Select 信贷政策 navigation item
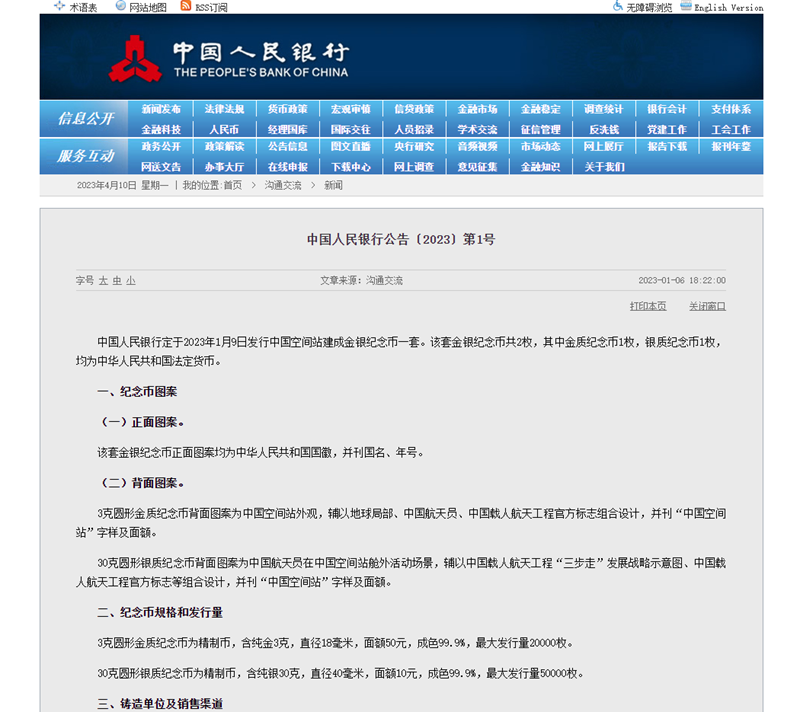 tap(414, 109)
